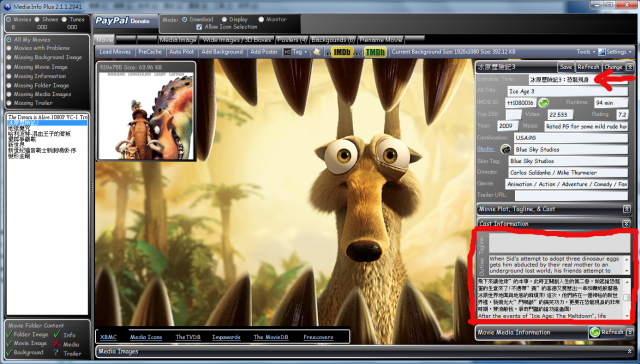Choose Monitor mode radio button

pyautogui.click(x=261, y=19)
